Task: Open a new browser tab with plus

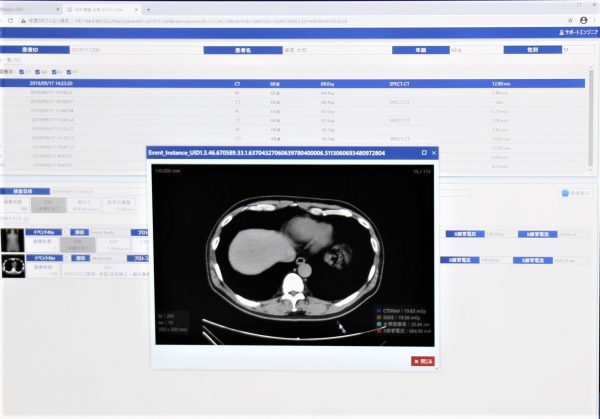Action: (x=149, y=7)
